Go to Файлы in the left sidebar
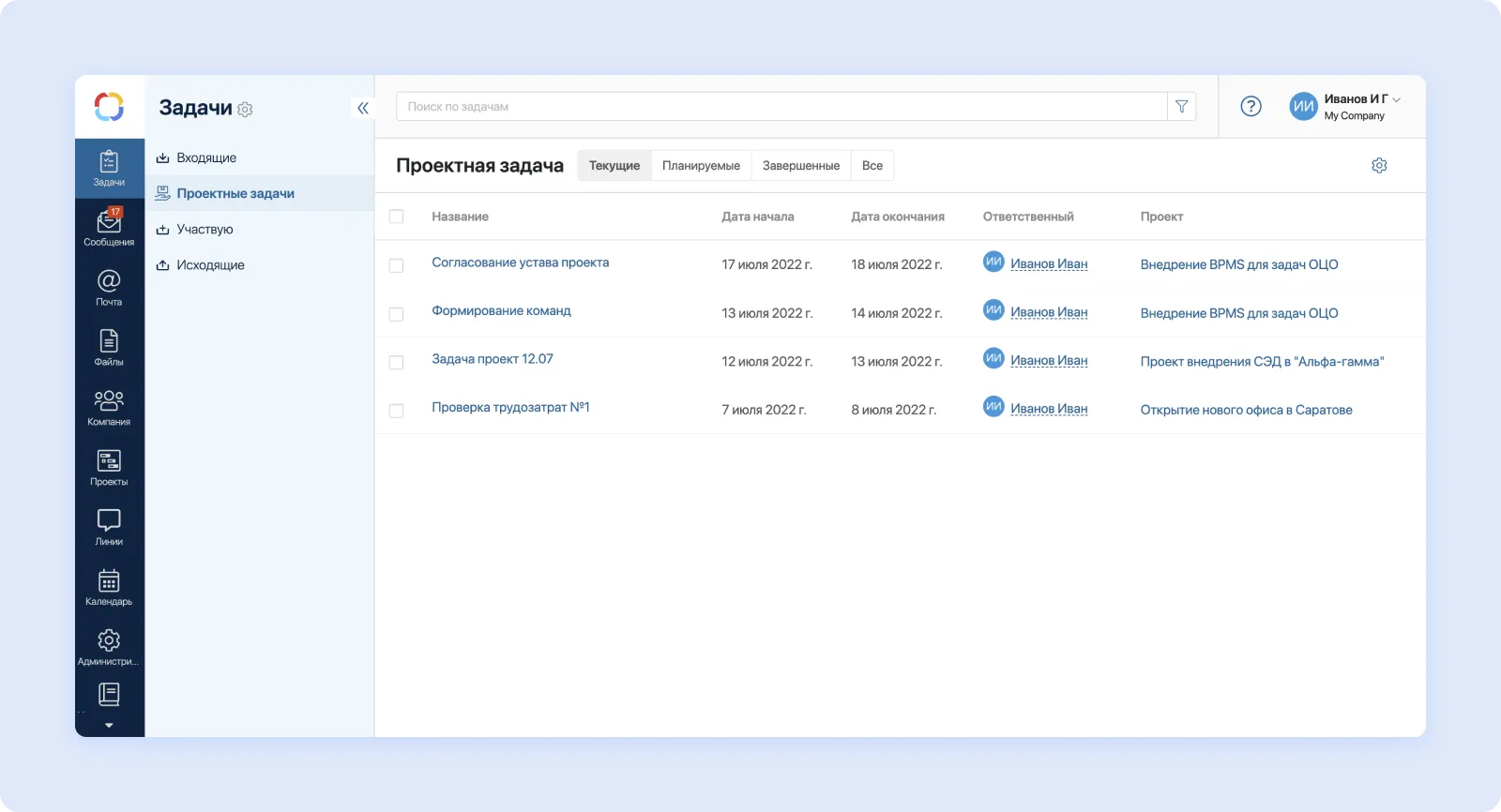The width and height of the screenshot is (1501, 812). tap(109, 348)
